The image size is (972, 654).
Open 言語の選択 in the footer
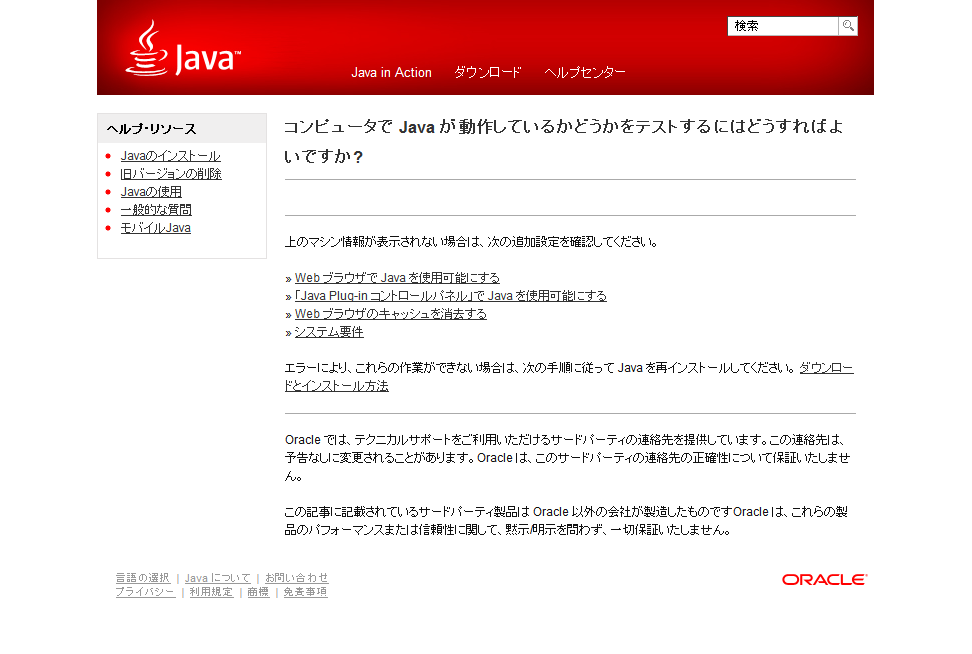pyautogui.click(x=142, y=578)
